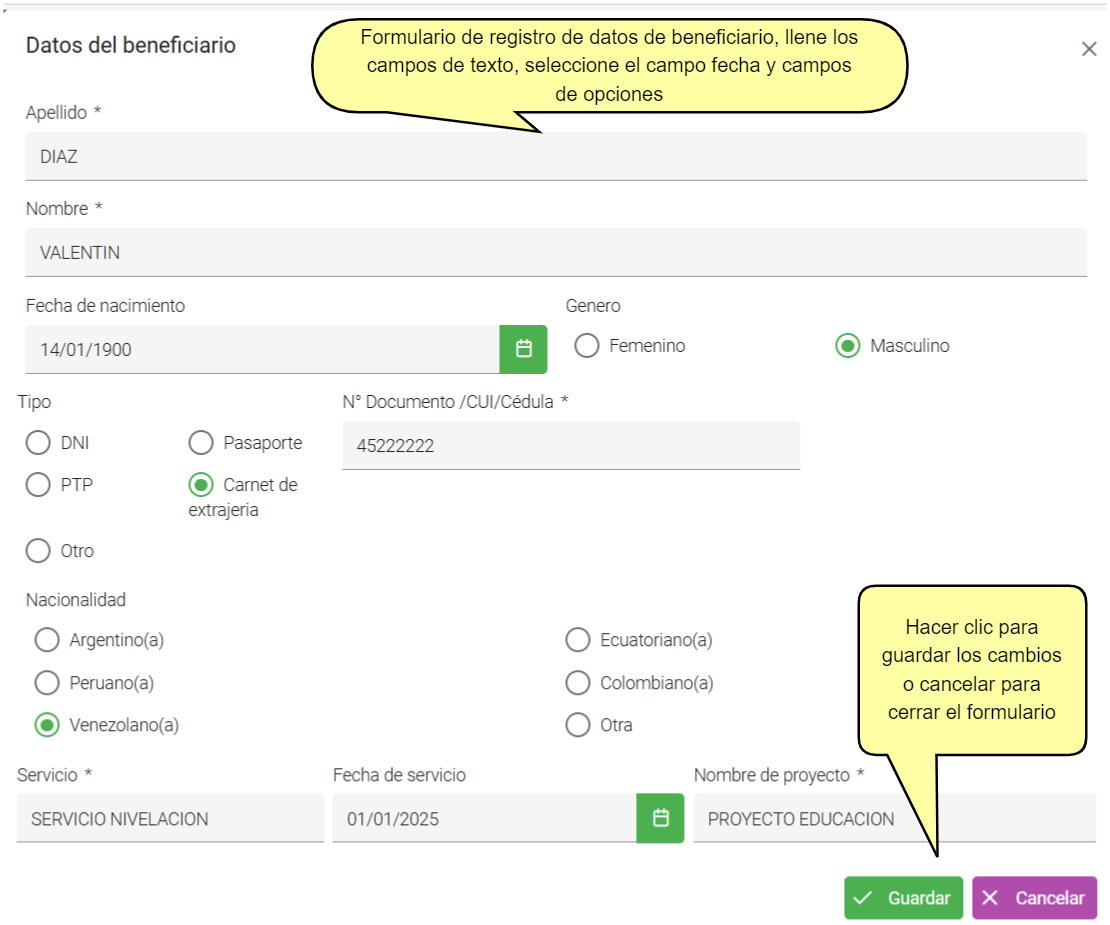The image size is (1110, 925).
Task: Select Carnet de extranjeria option
Action: point(201,485)
